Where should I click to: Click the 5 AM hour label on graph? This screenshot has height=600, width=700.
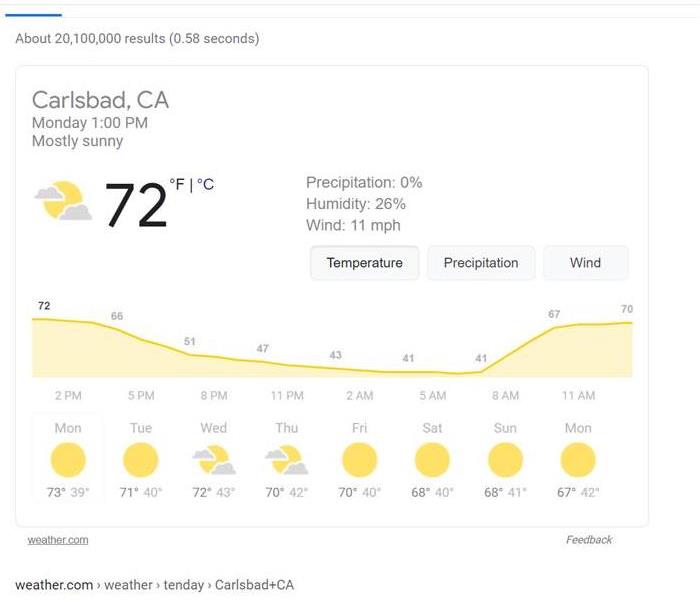pyautogui.click(x=432, y=396)
